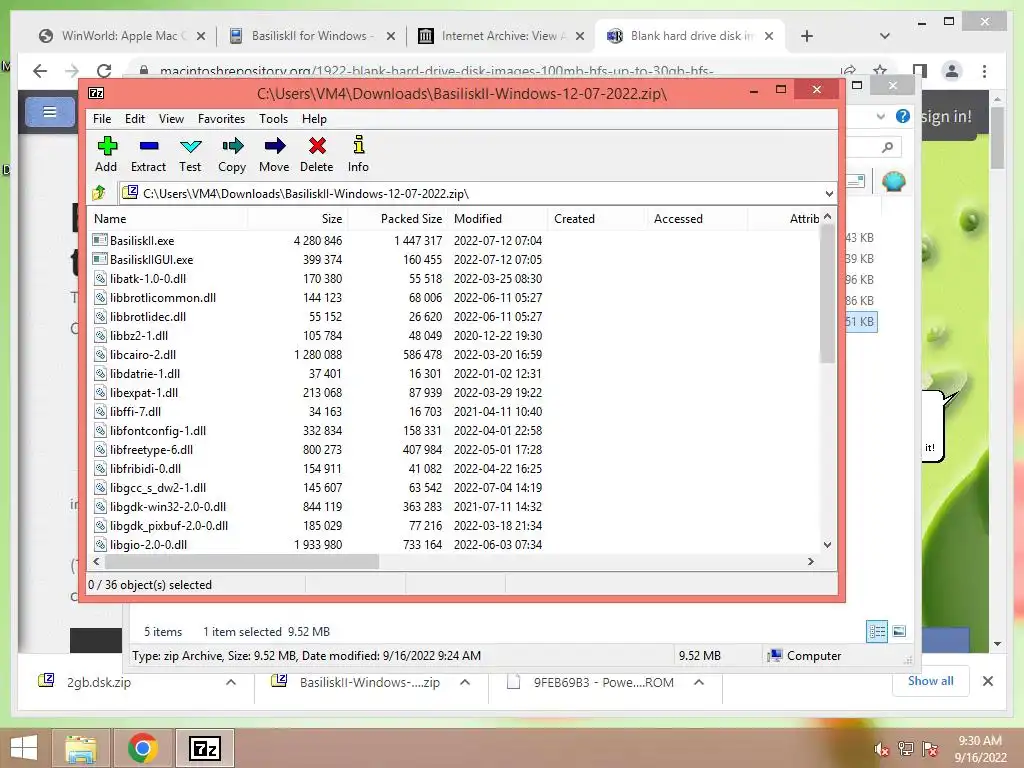Click the vertical scrollbar down arrow in 7-Zip
The width and height of the screenshot is (1024, 768).
827,545
